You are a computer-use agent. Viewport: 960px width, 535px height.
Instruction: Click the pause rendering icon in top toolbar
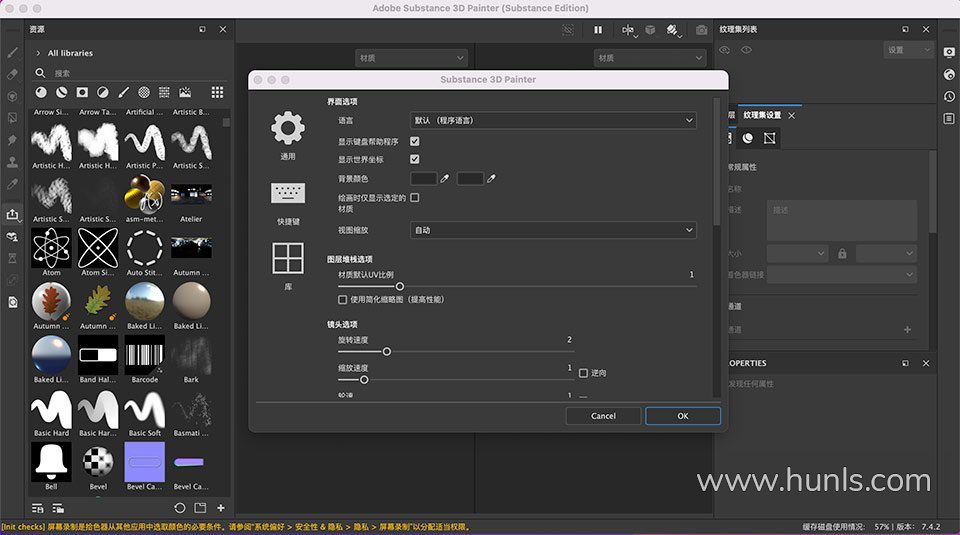click(x=598, y=29)
